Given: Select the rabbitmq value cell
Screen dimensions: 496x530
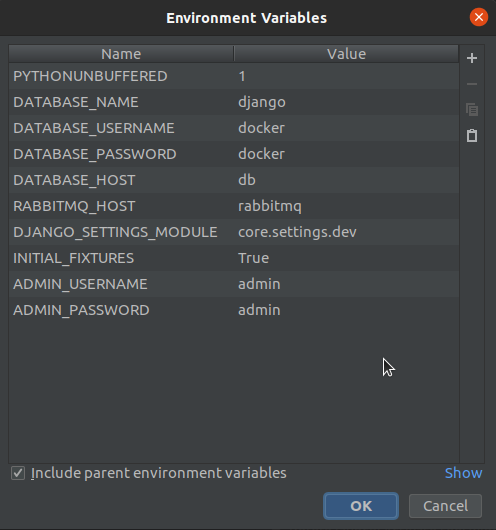Looking at the screenshot, I should 346,206.
